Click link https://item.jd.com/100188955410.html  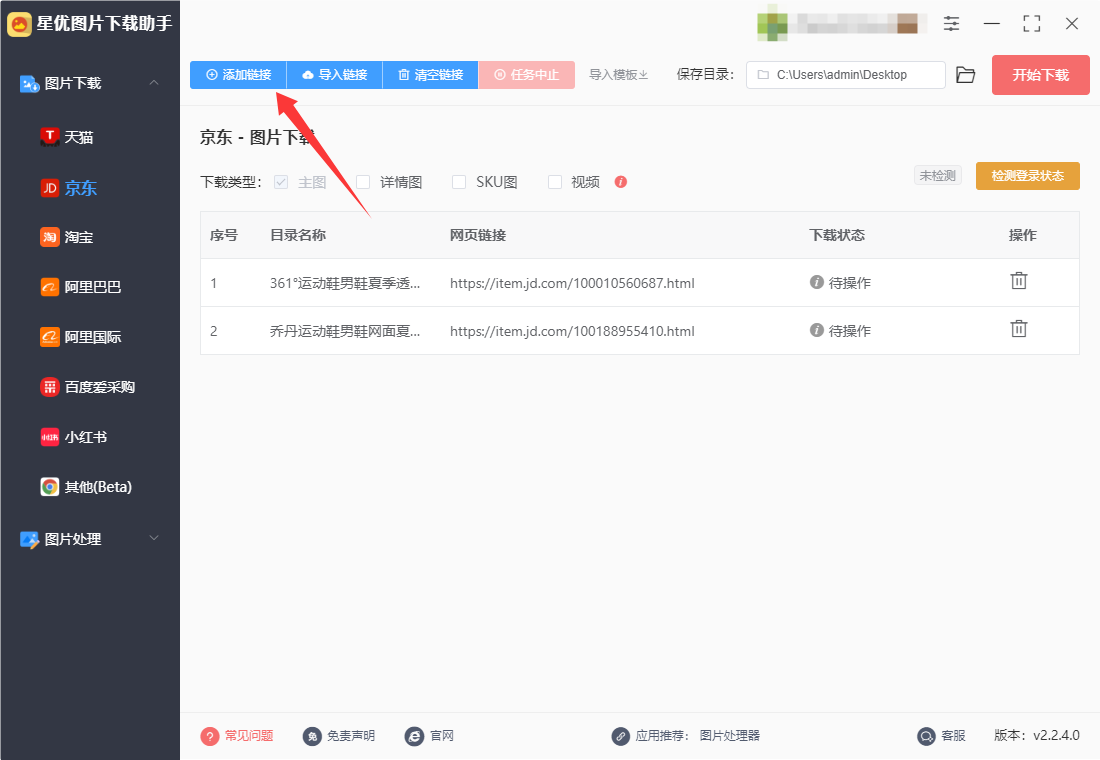point(572,331)
